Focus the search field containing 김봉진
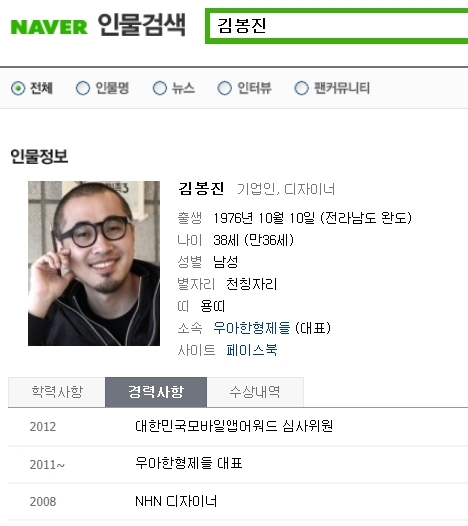468x526 pixels. (x=336, y=26)
